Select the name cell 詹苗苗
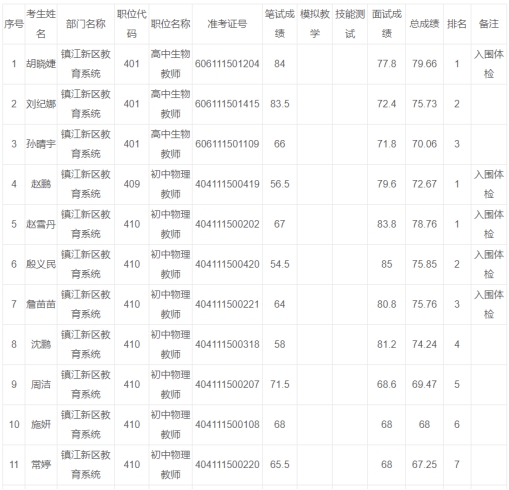The width and height of the screenshot is (509, 490). click(x=41, y=304)
